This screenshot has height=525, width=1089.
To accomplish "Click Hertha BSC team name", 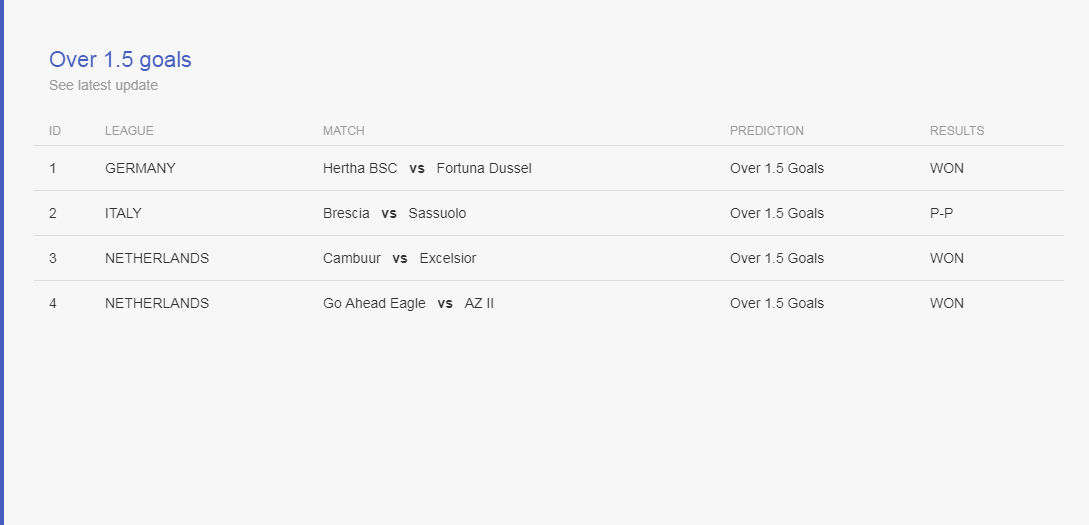I will (360, 168).
